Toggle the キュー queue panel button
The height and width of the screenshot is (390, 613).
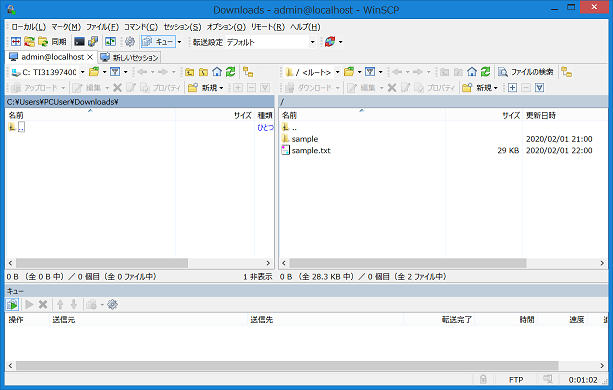pos(158,41)
